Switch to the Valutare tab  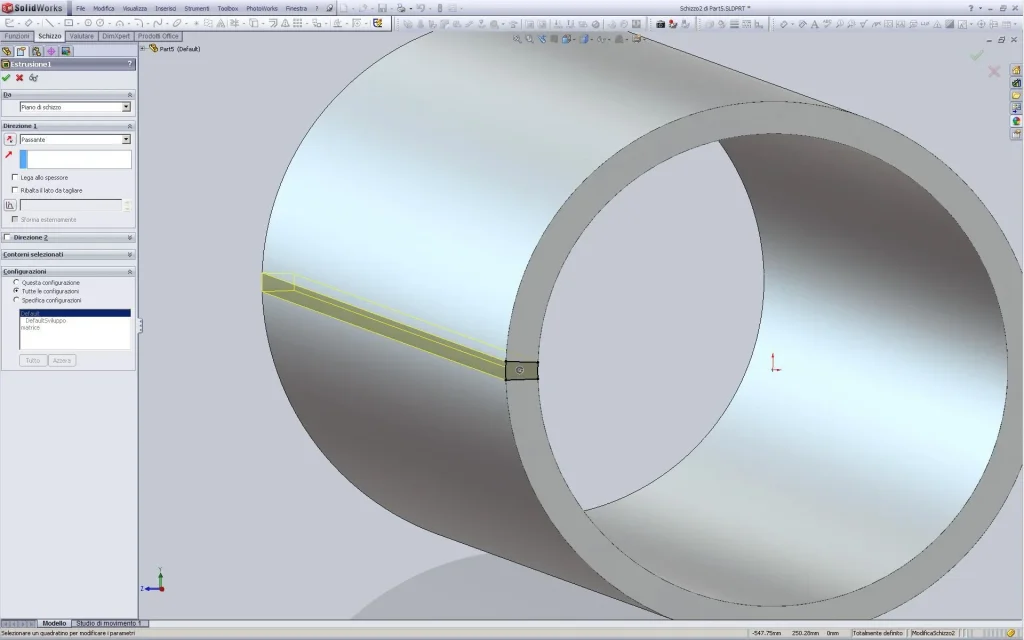coord(82,37)
